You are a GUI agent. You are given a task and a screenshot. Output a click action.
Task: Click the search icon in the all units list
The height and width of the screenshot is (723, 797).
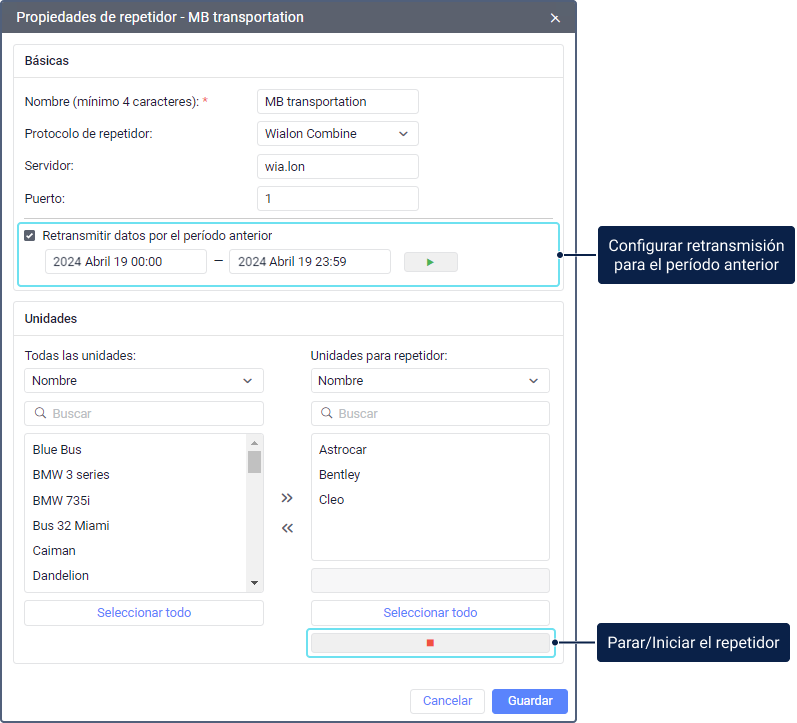tap(40, 414)
